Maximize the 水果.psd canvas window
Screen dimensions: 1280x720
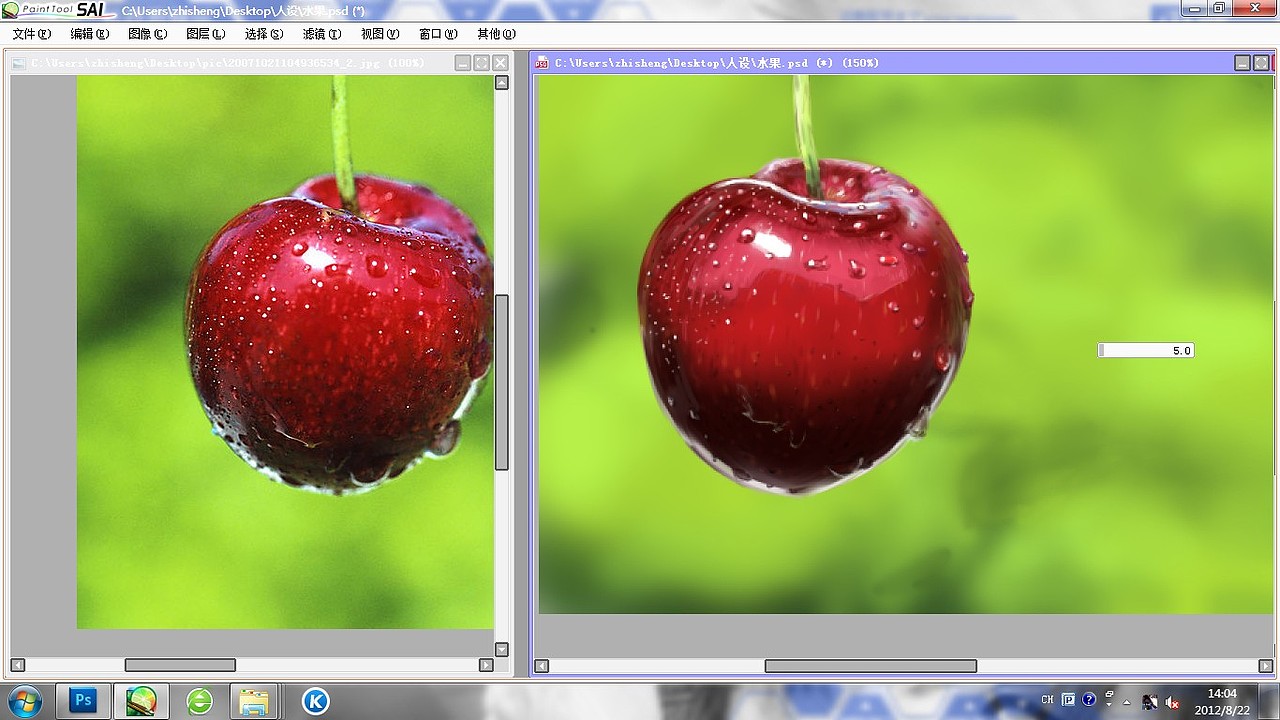(1263, 63)
